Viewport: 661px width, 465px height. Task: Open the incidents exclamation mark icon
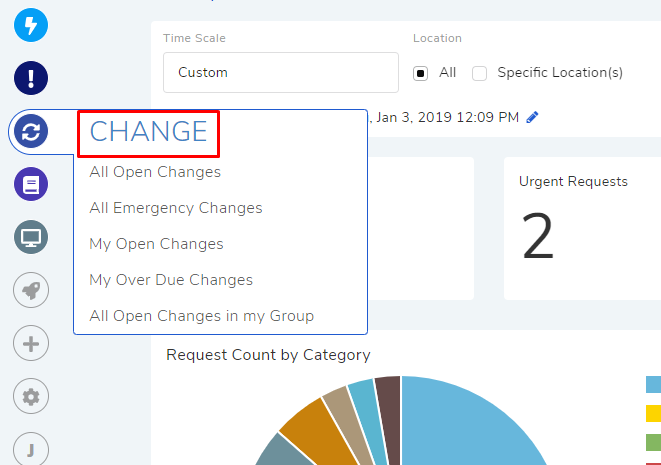[x=31, y=78]
